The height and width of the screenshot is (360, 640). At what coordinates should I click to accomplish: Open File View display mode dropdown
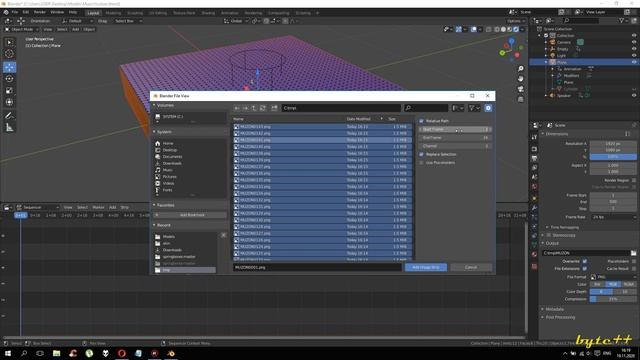point(458,108)
